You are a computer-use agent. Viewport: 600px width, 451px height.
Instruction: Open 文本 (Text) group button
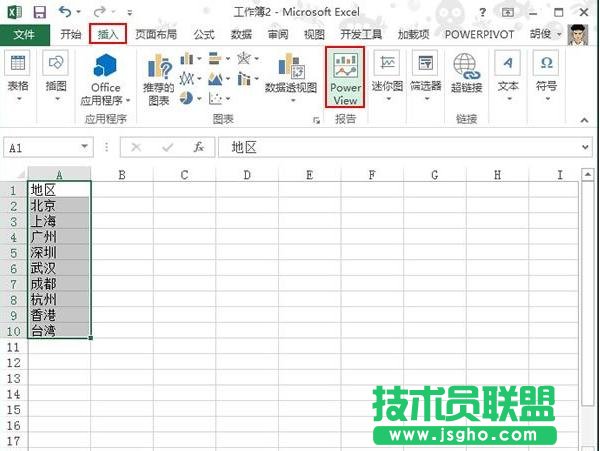click(508, 77)
